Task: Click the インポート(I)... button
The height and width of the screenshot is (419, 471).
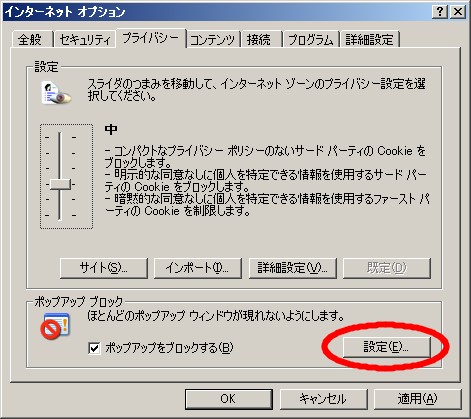Action: click(x=198, y=268)
